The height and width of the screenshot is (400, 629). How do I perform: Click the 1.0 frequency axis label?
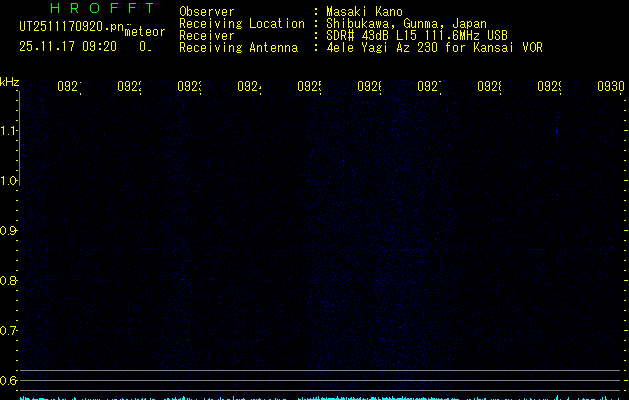pyautogui.click(x=8, y=181)
